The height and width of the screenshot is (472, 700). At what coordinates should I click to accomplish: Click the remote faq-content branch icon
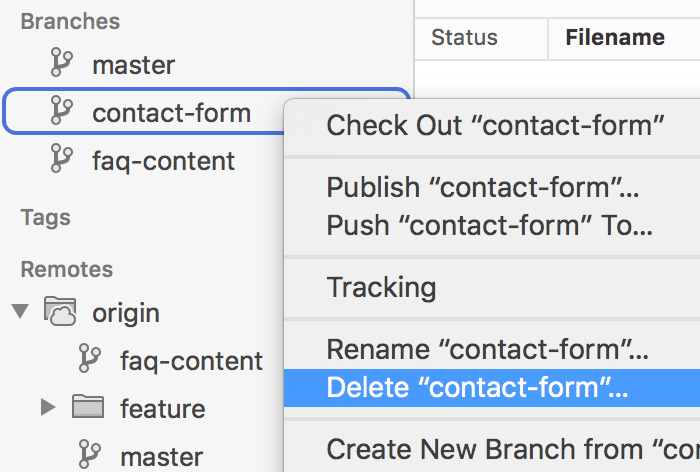pos(90,360)
